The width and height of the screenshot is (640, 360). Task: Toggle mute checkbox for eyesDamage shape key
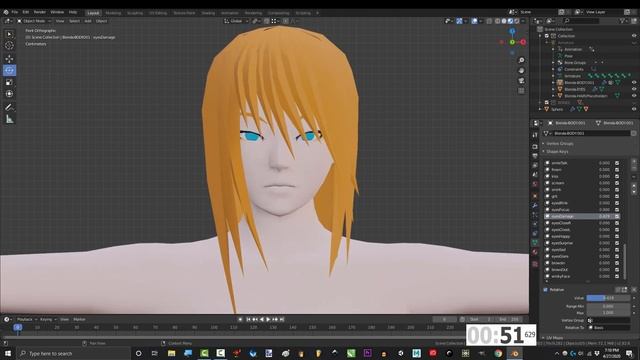(x=617, y=216)
